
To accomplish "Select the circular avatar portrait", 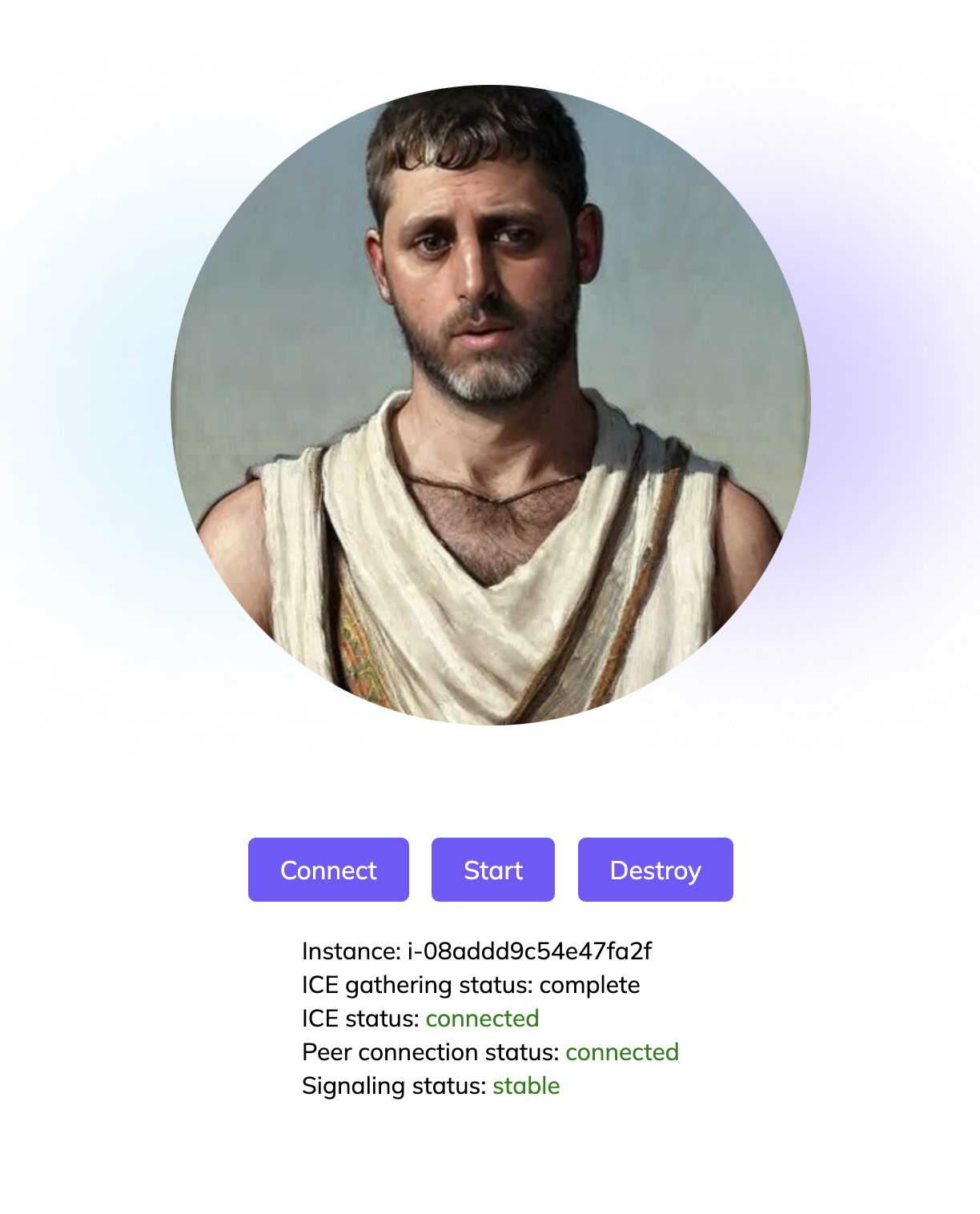I will (x=491, y=404).
